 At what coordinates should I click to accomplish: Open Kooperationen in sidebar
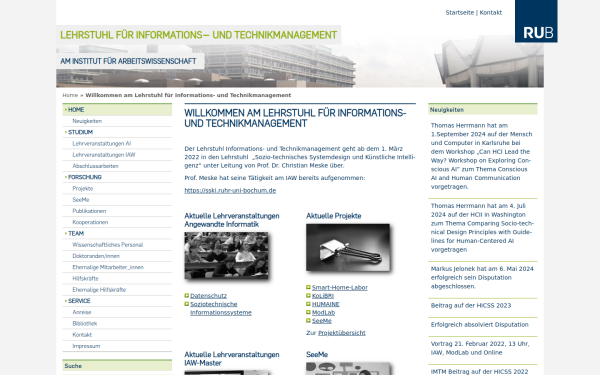click(90, 222)
